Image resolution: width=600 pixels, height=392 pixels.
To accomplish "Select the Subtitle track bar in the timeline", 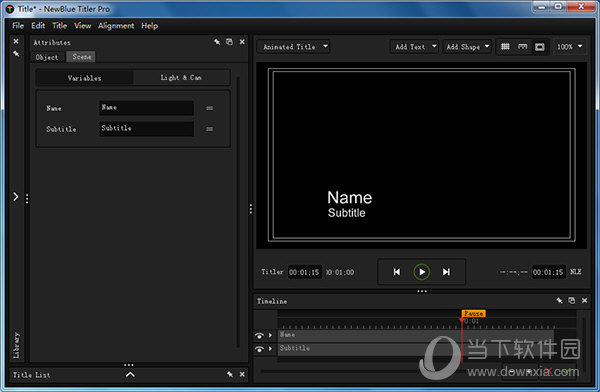I will [x=416, y=349].
